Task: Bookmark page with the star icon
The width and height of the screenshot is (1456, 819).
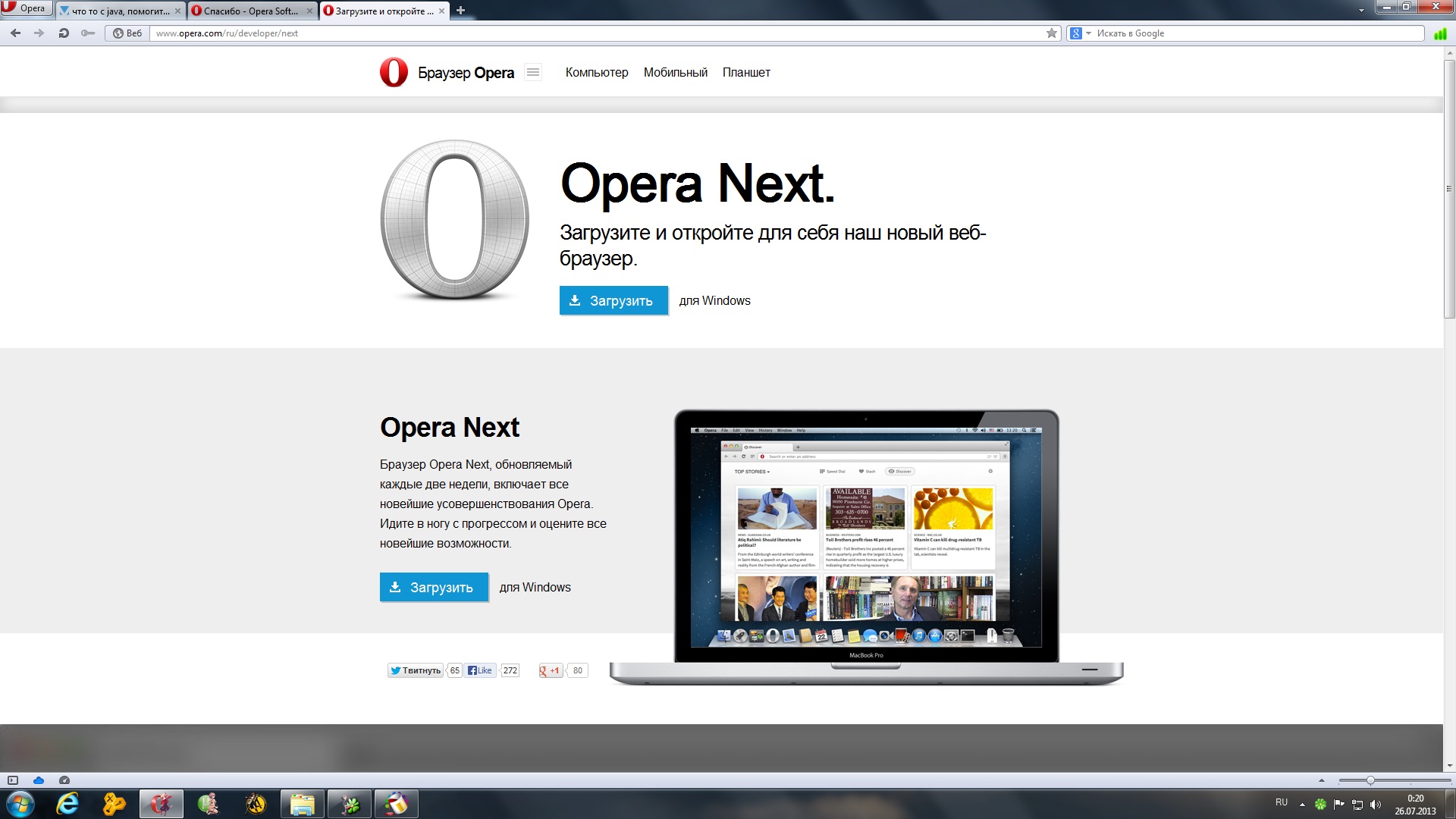Action: click(1051, 33)
